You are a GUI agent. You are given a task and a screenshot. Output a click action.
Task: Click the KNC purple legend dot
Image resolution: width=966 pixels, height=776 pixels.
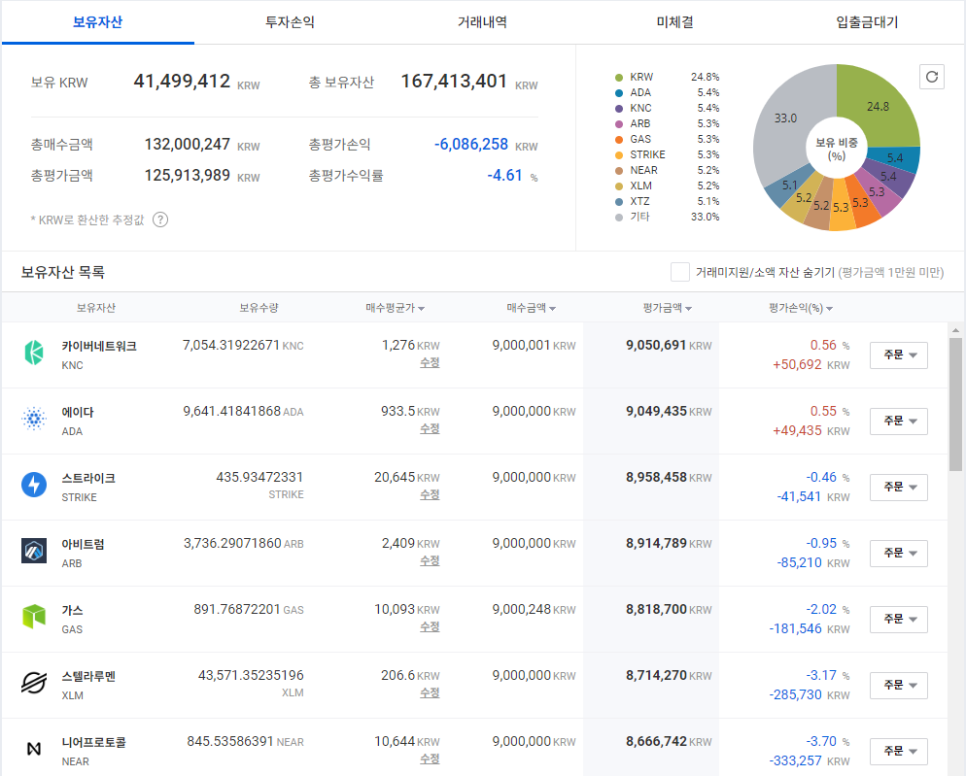point(619,108)
